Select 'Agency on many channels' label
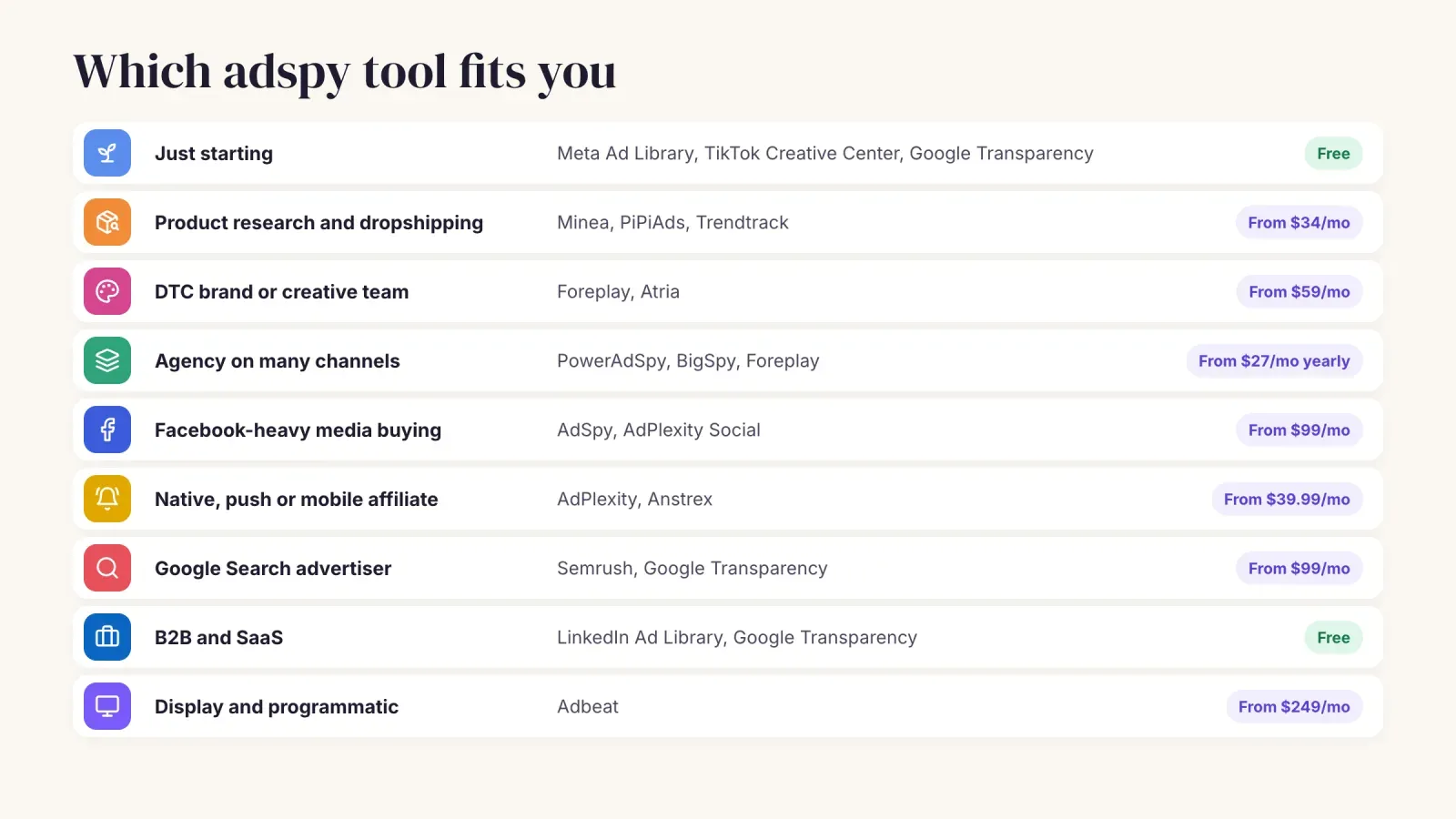This screenshot has height=819, width=1456. 277,361
